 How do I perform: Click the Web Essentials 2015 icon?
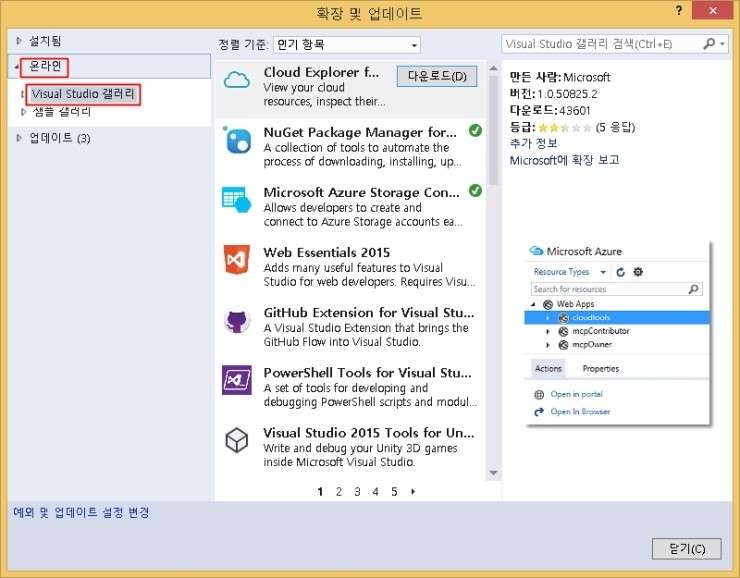point(236,260)
